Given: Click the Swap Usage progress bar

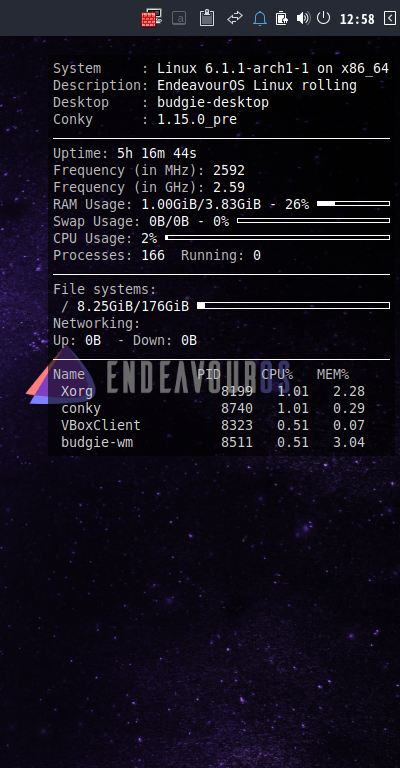Looking at the screenshot, I should 313,220.
